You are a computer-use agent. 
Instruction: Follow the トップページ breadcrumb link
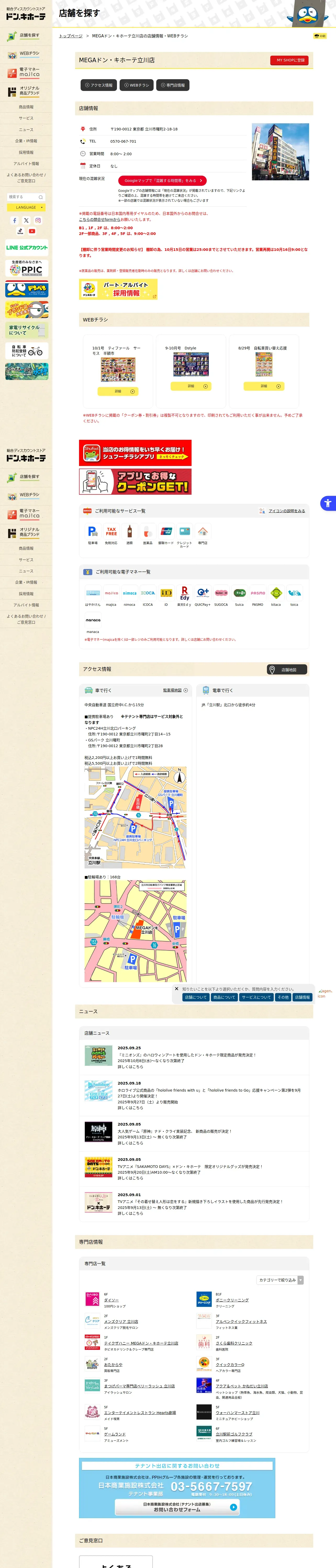coord(71,36)
